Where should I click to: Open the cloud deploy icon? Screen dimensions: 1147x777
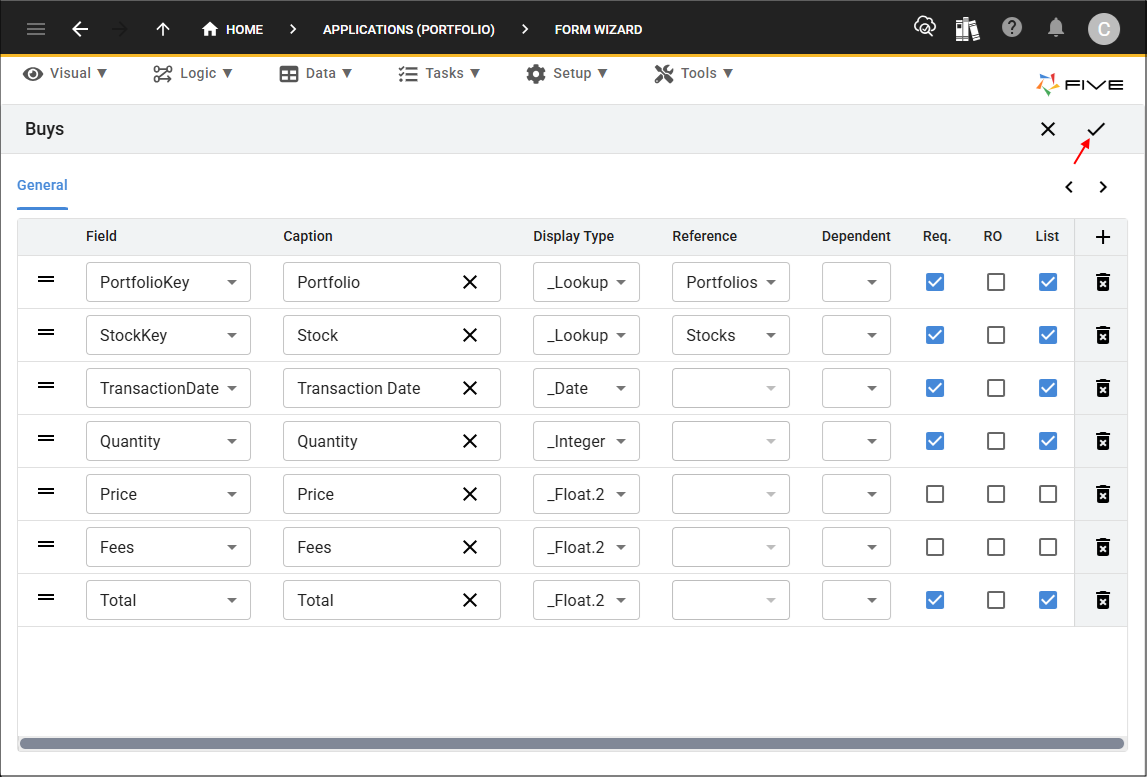925,28
